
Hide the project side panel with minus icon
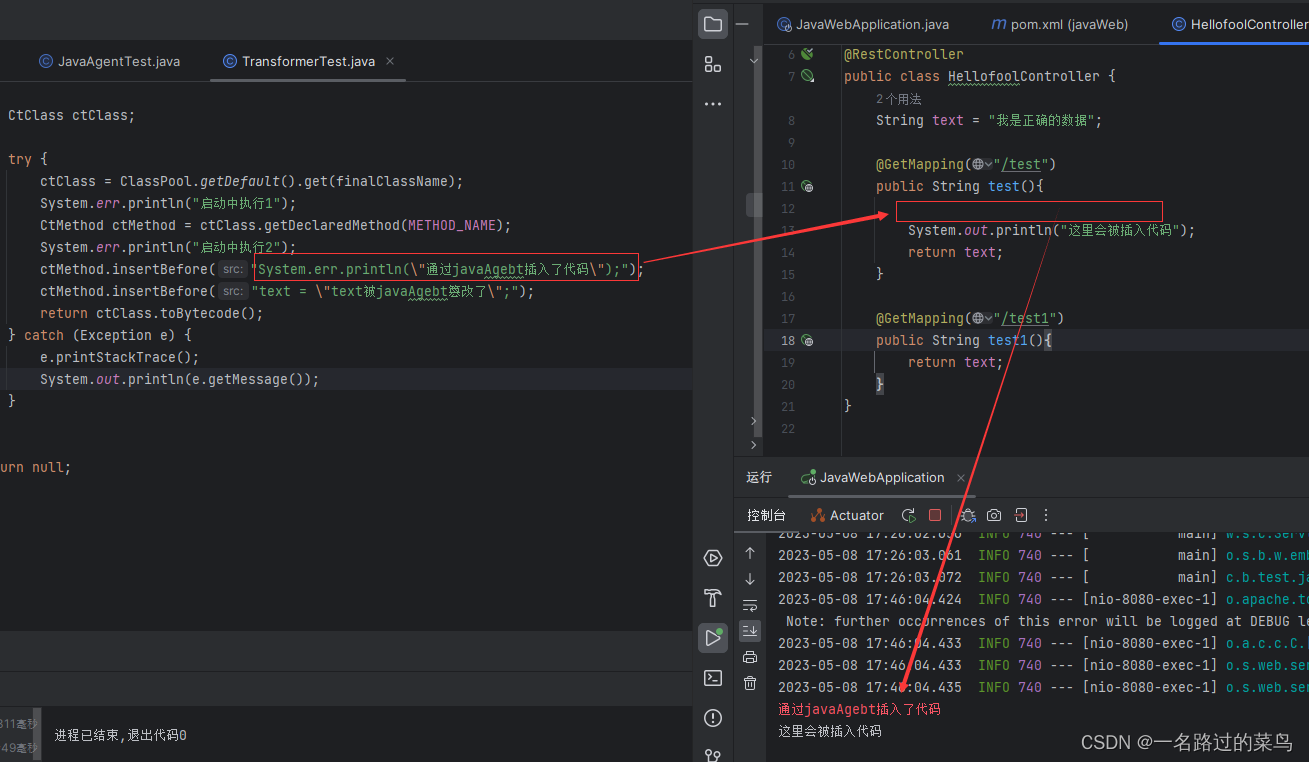[741, 24]
